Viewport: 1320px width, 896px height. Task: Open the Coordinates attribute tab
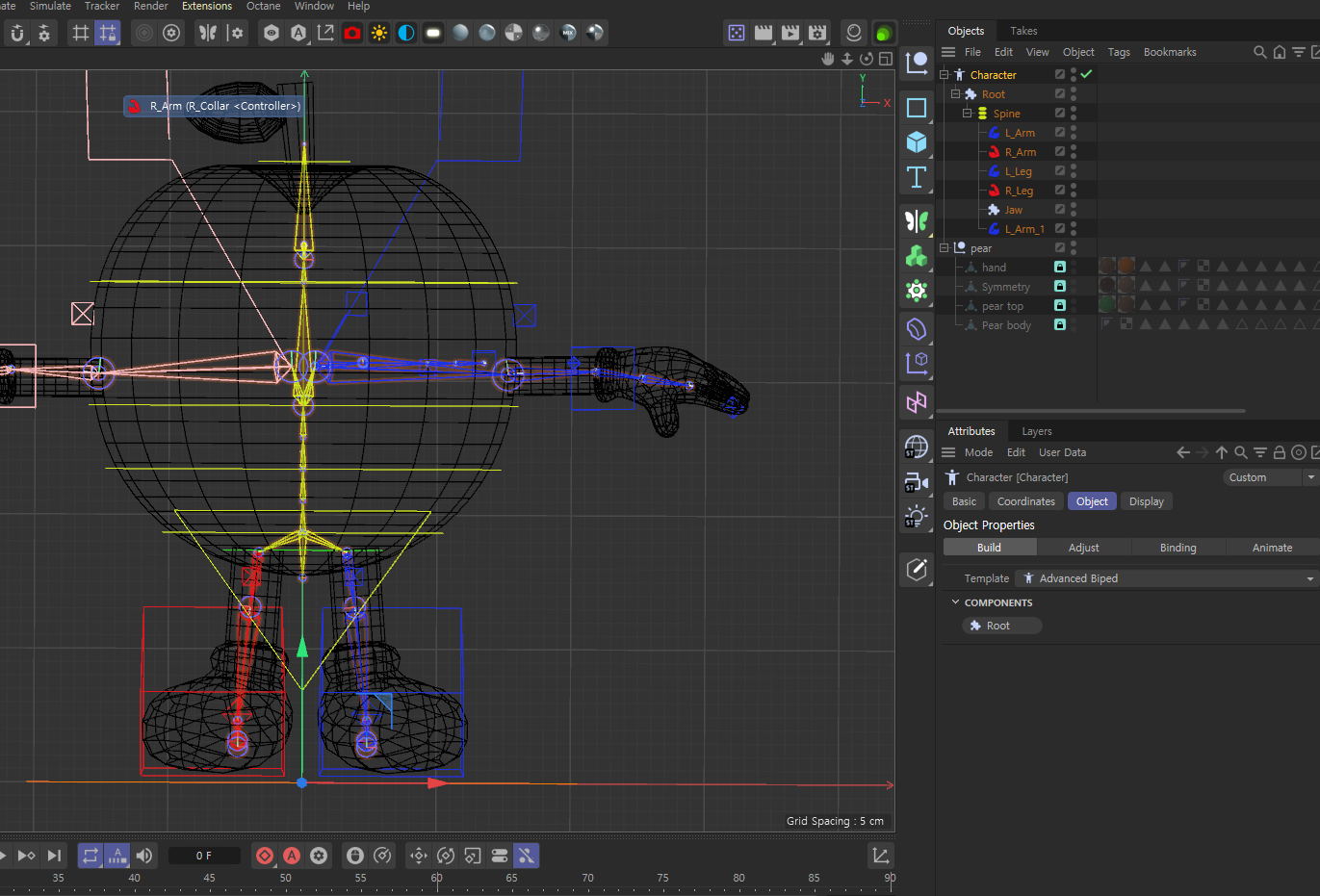pos(1026,501)
